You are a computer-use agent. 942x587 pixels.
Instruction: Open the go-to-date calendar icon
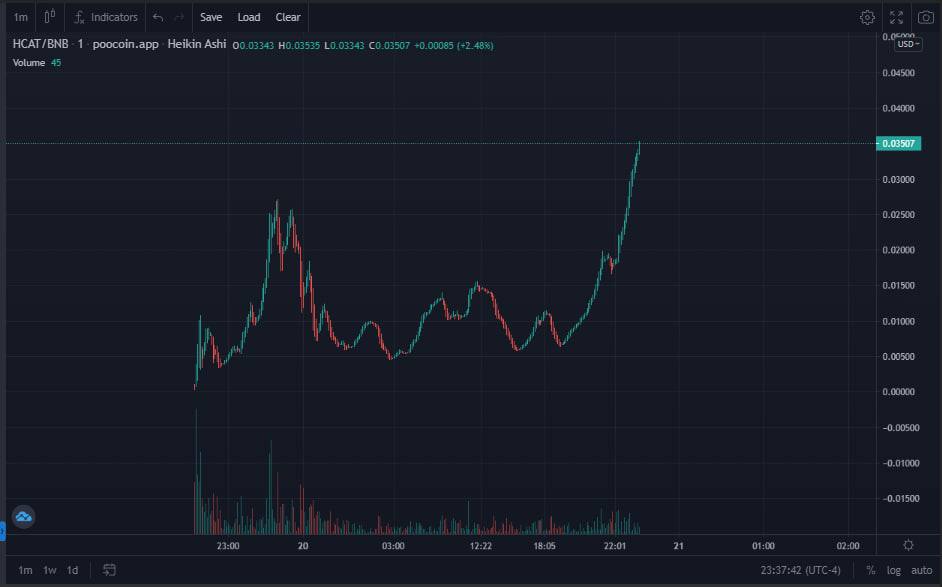pos(109,570)
